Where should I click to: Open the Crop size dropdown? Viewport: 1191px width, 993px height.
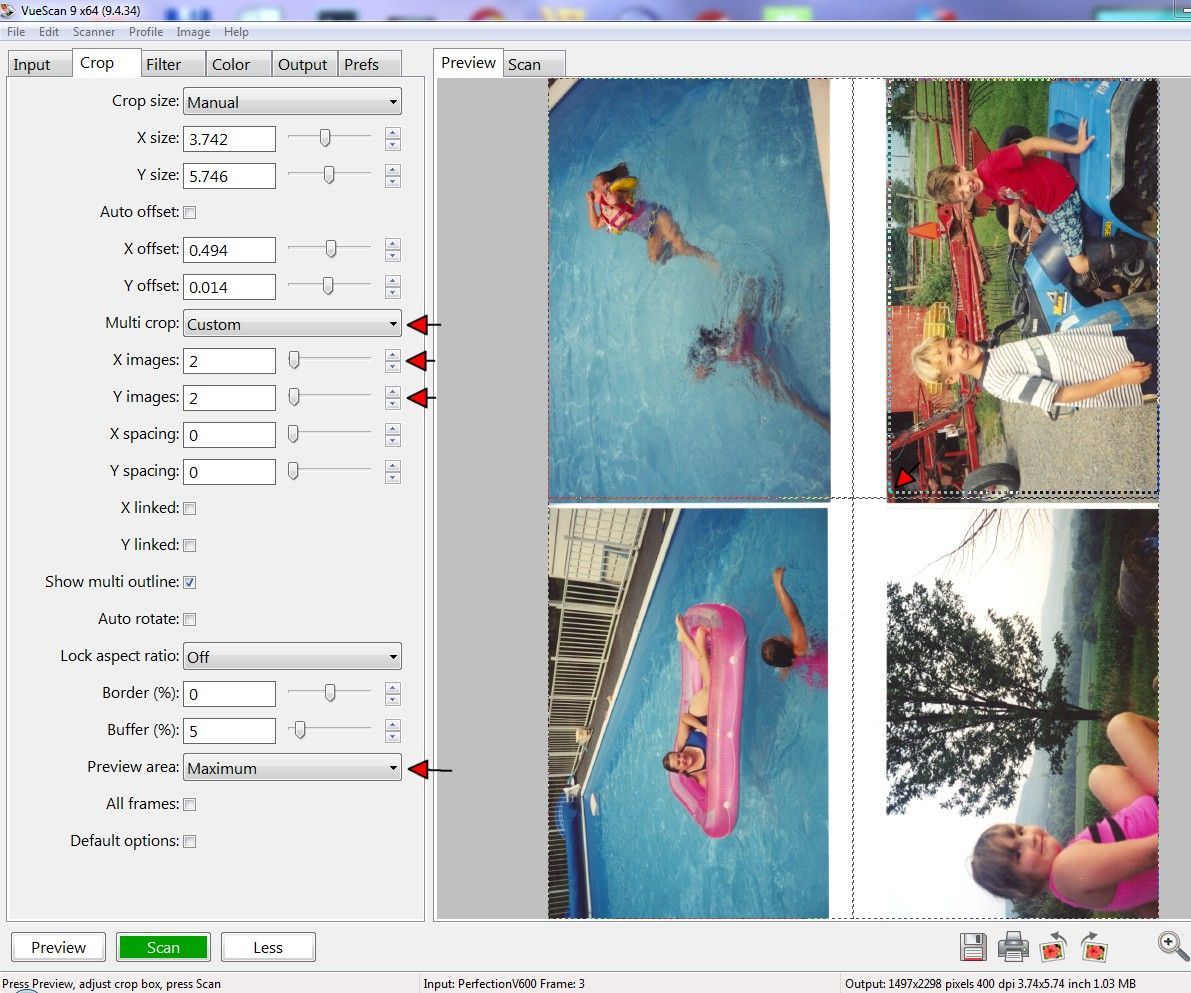pos(291,101)
